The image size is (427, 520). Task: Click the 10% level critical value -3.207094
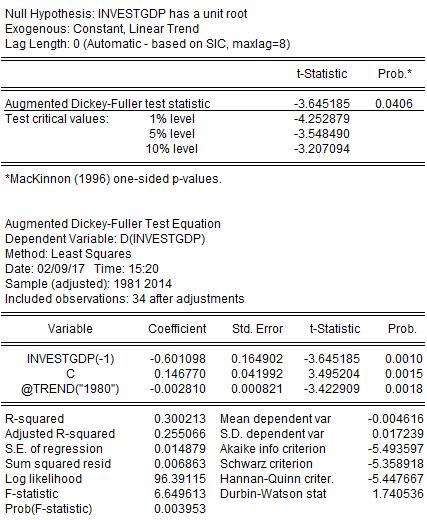coord(322,149)
